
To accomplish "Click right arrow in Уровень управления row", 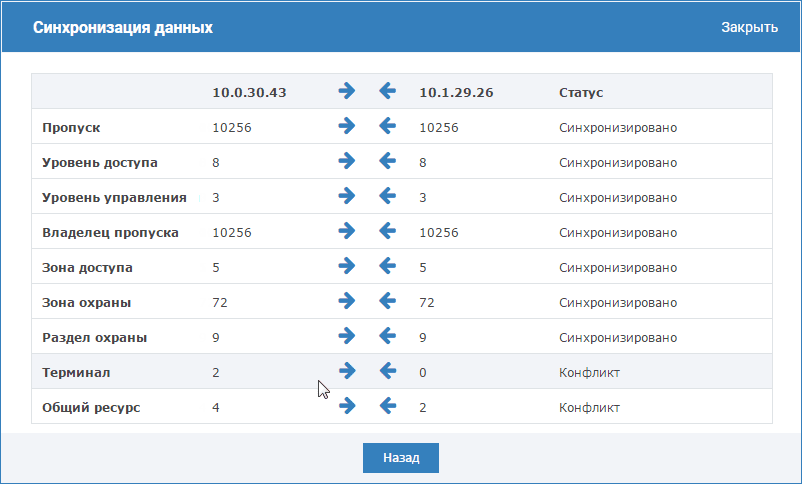I will click(x=347, y=196).
